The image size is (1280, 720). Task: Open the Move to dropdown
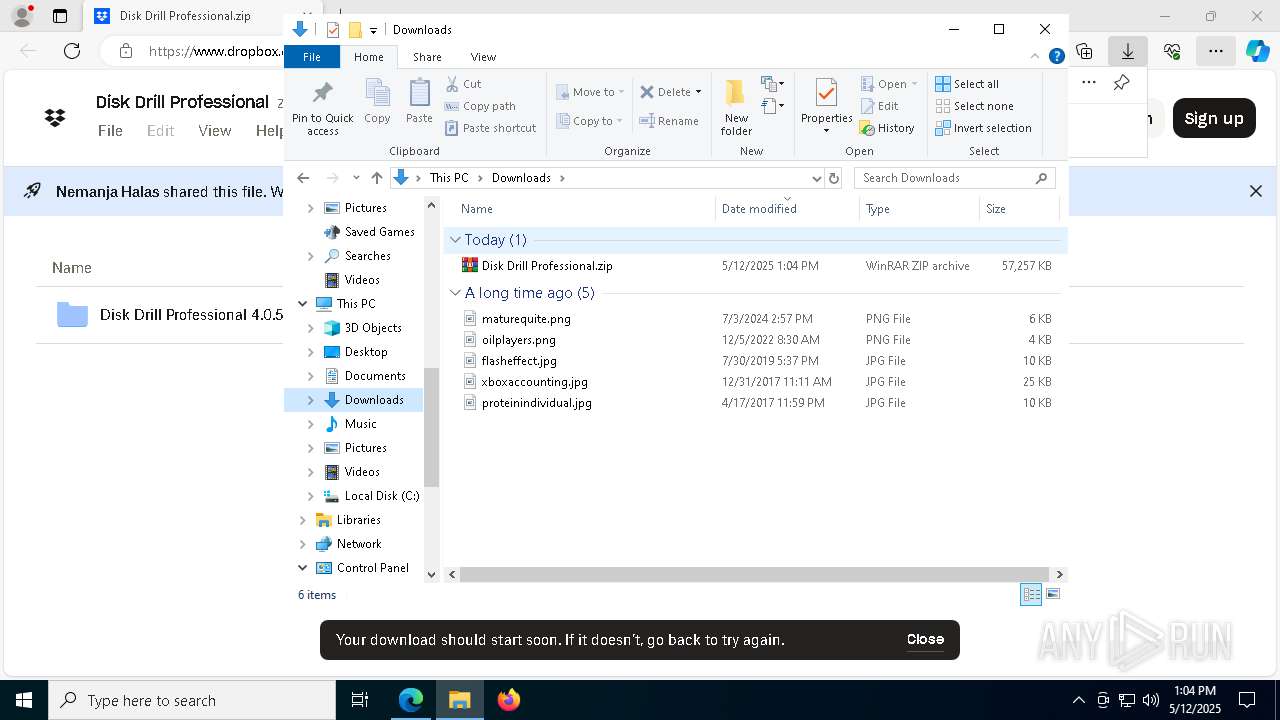590,92
